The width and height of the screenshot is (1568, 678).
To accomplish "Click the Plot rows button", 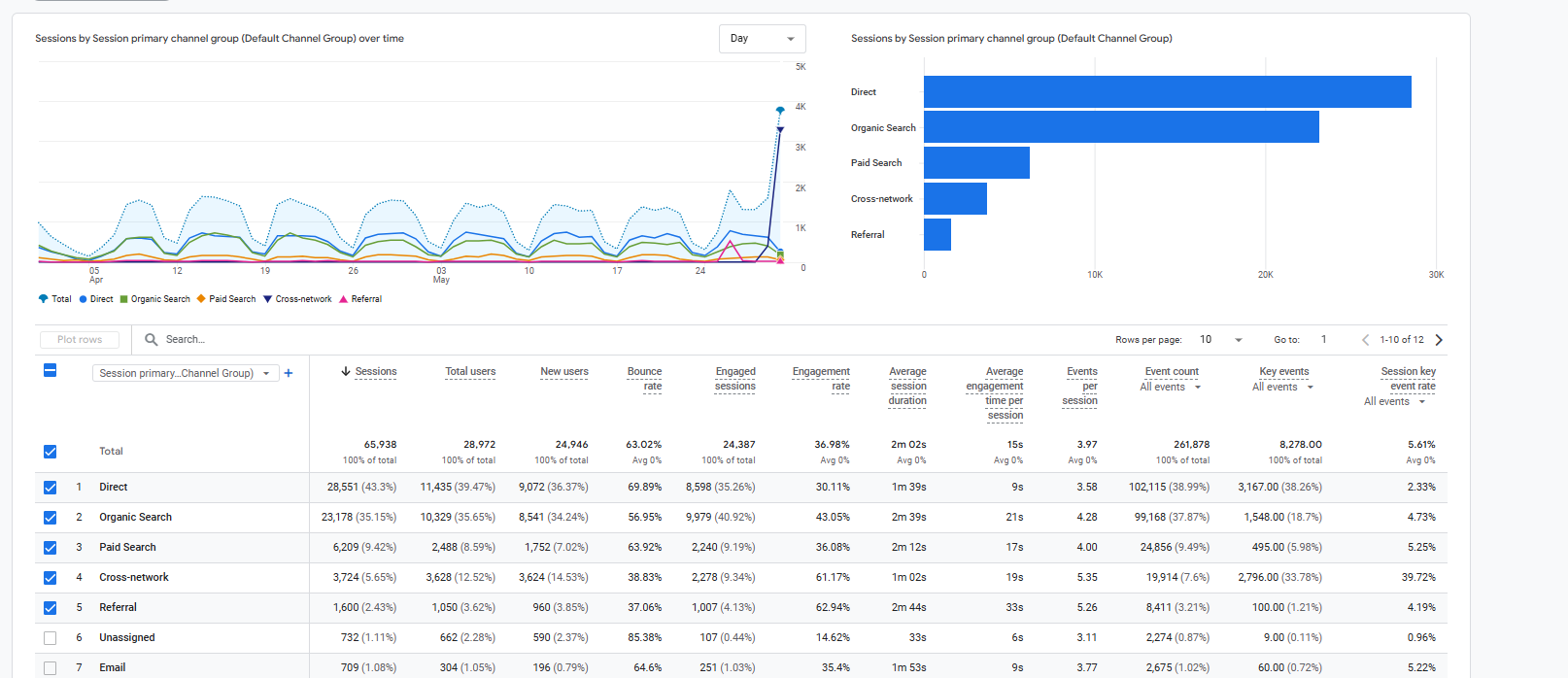I will pos(80,340).
